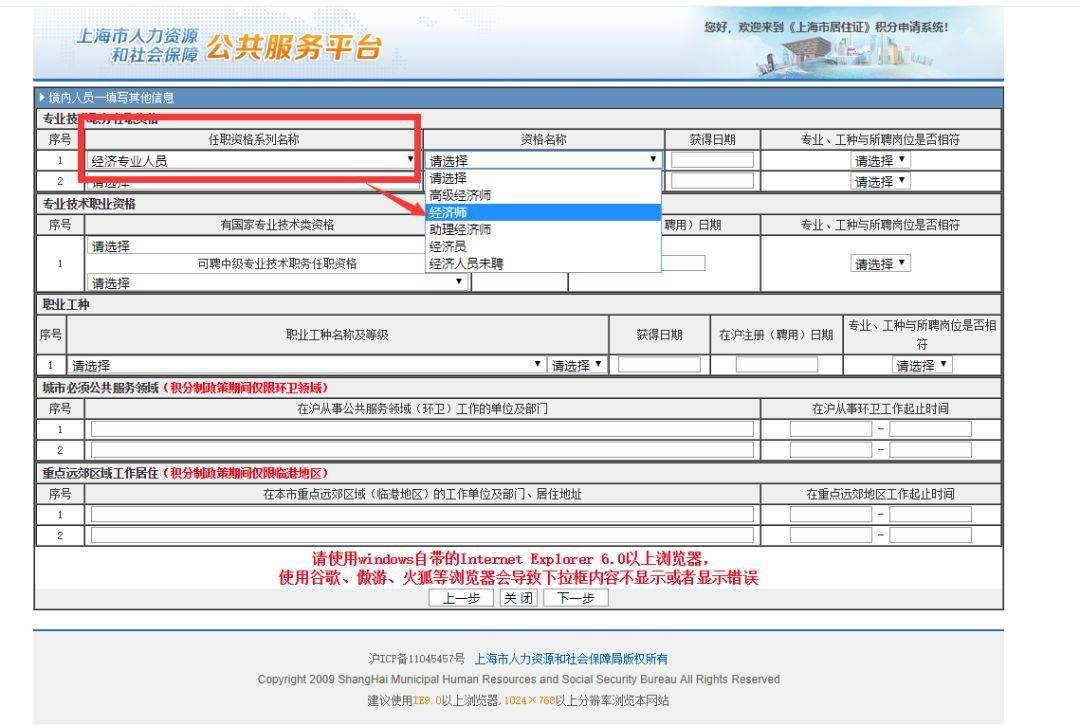Click 职业工种 获得日期 input field

pyautogui.click(x=659, y=364)
